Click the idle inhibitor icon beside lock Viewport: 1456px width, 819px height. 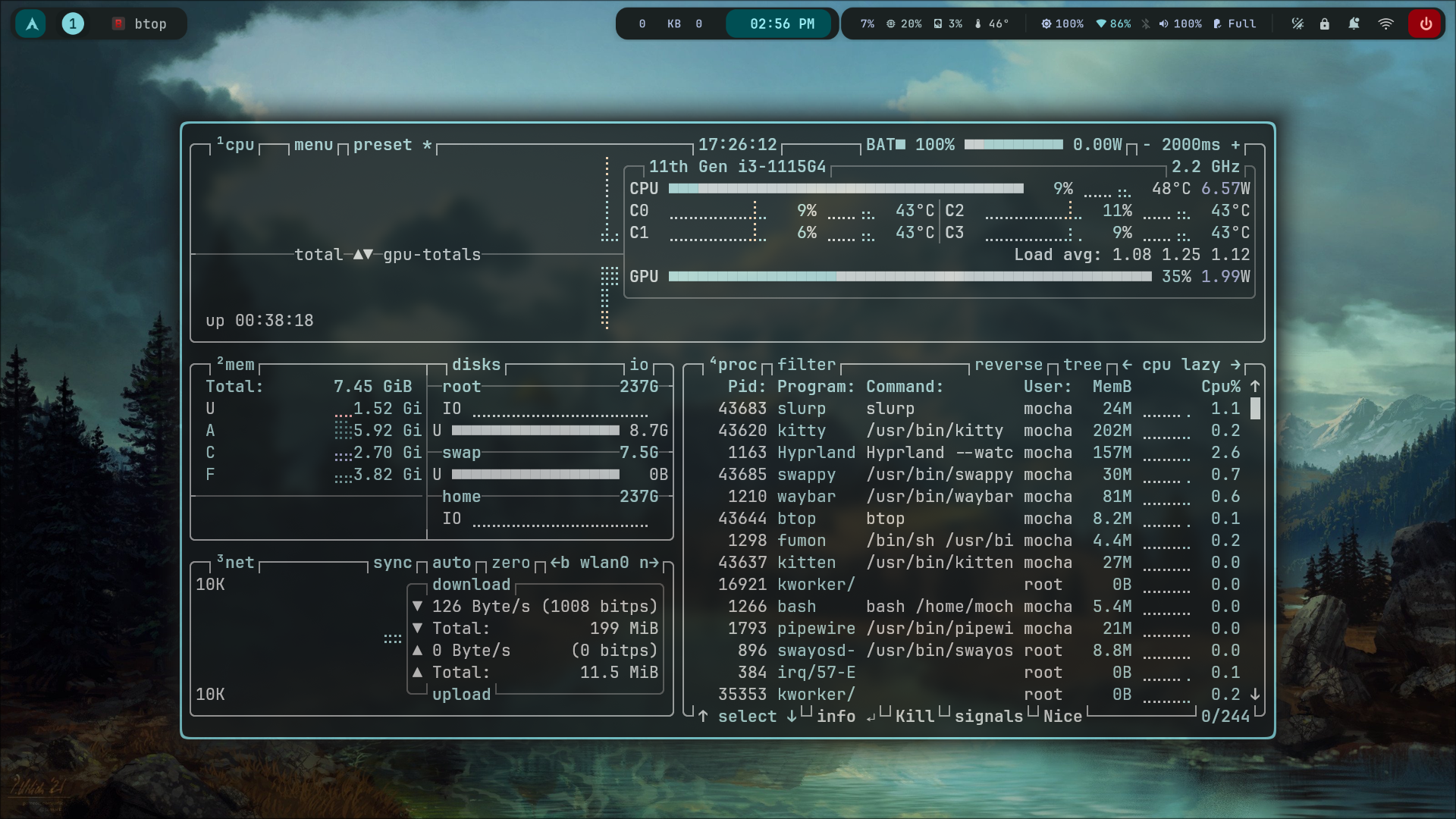pos(1298,24)
